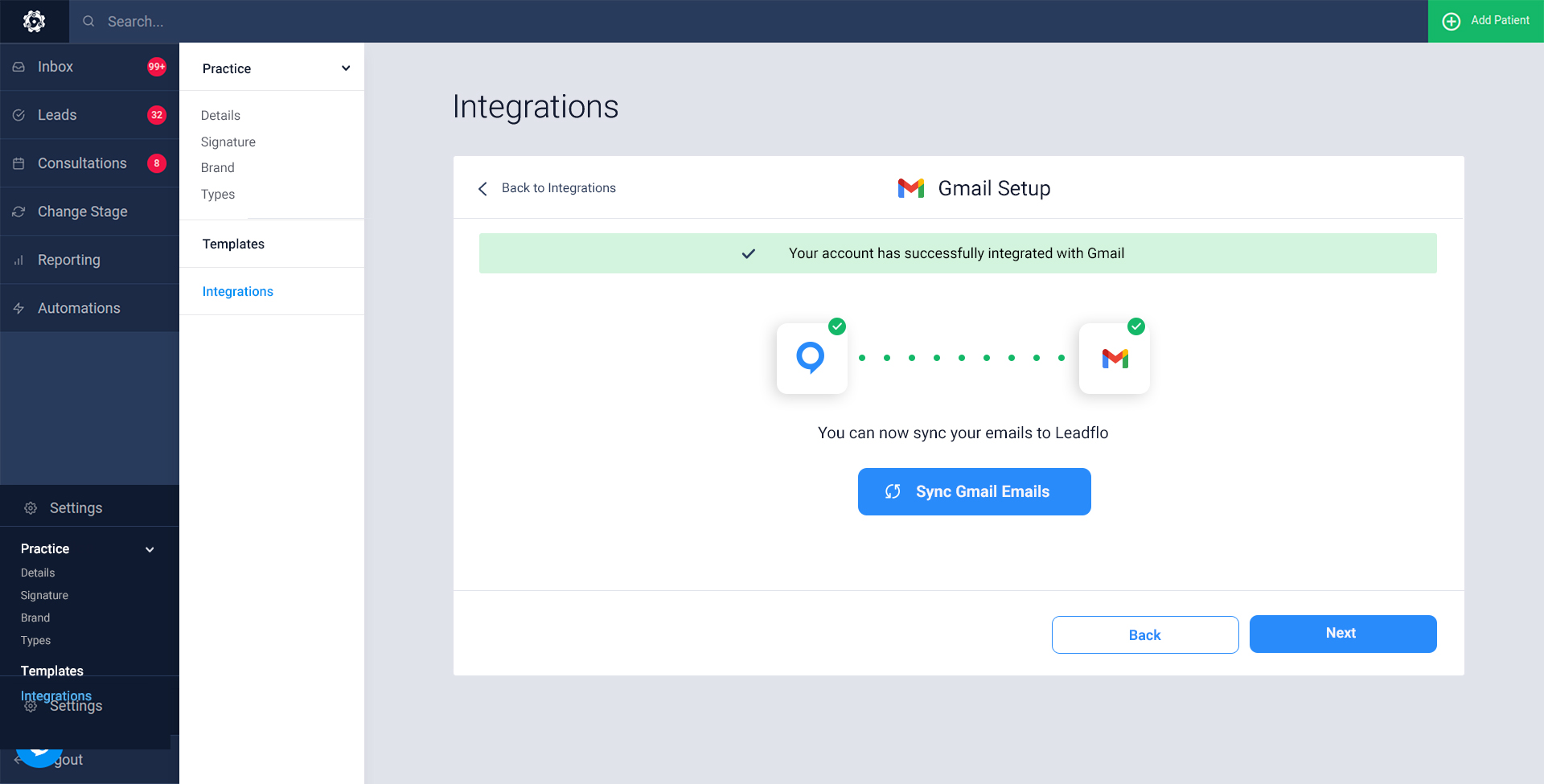Open Settings in the dark sidebar
This screenshot has height=784, width=1544.
89,507
